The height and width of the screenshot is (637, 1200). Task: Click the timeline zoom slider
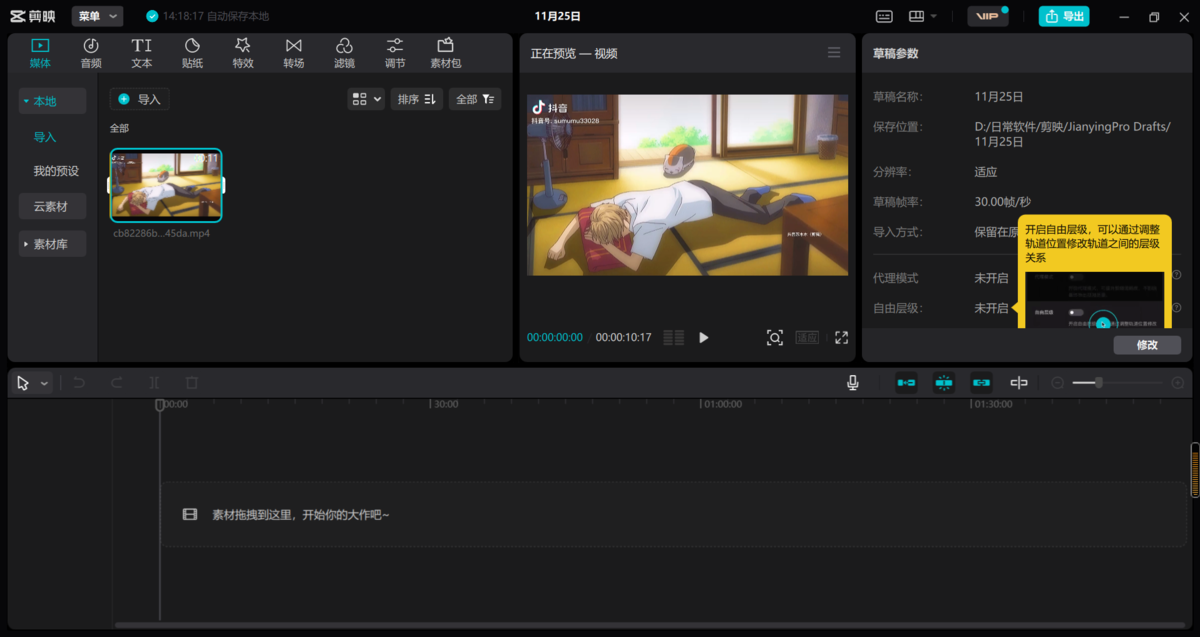click(1119, 383)
